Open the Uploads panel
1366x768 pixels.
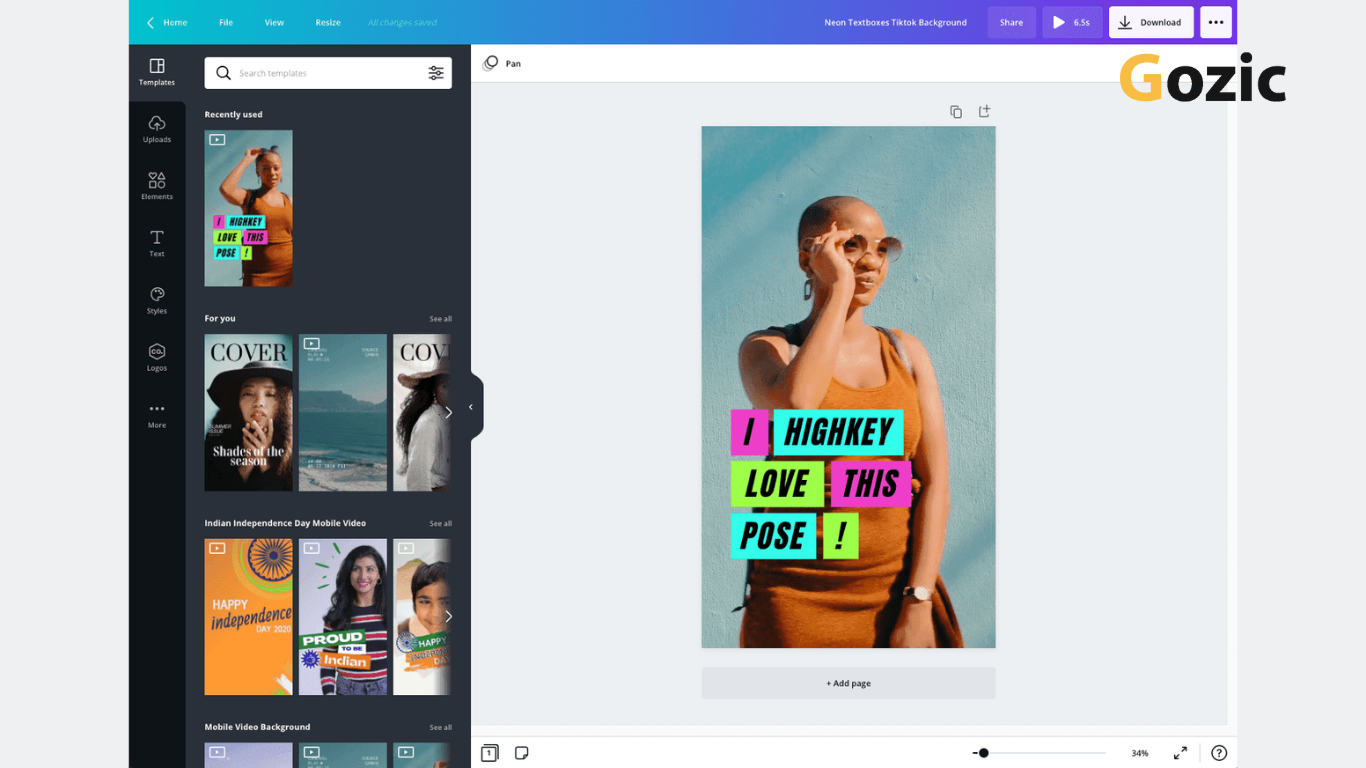(x=157, y=129)
